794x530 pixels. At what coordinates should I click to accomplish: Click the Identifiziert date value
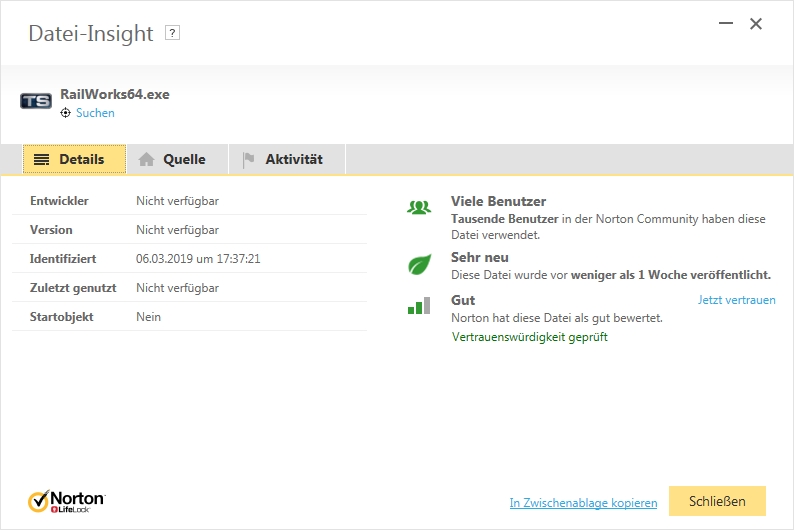tap(198, 259)
